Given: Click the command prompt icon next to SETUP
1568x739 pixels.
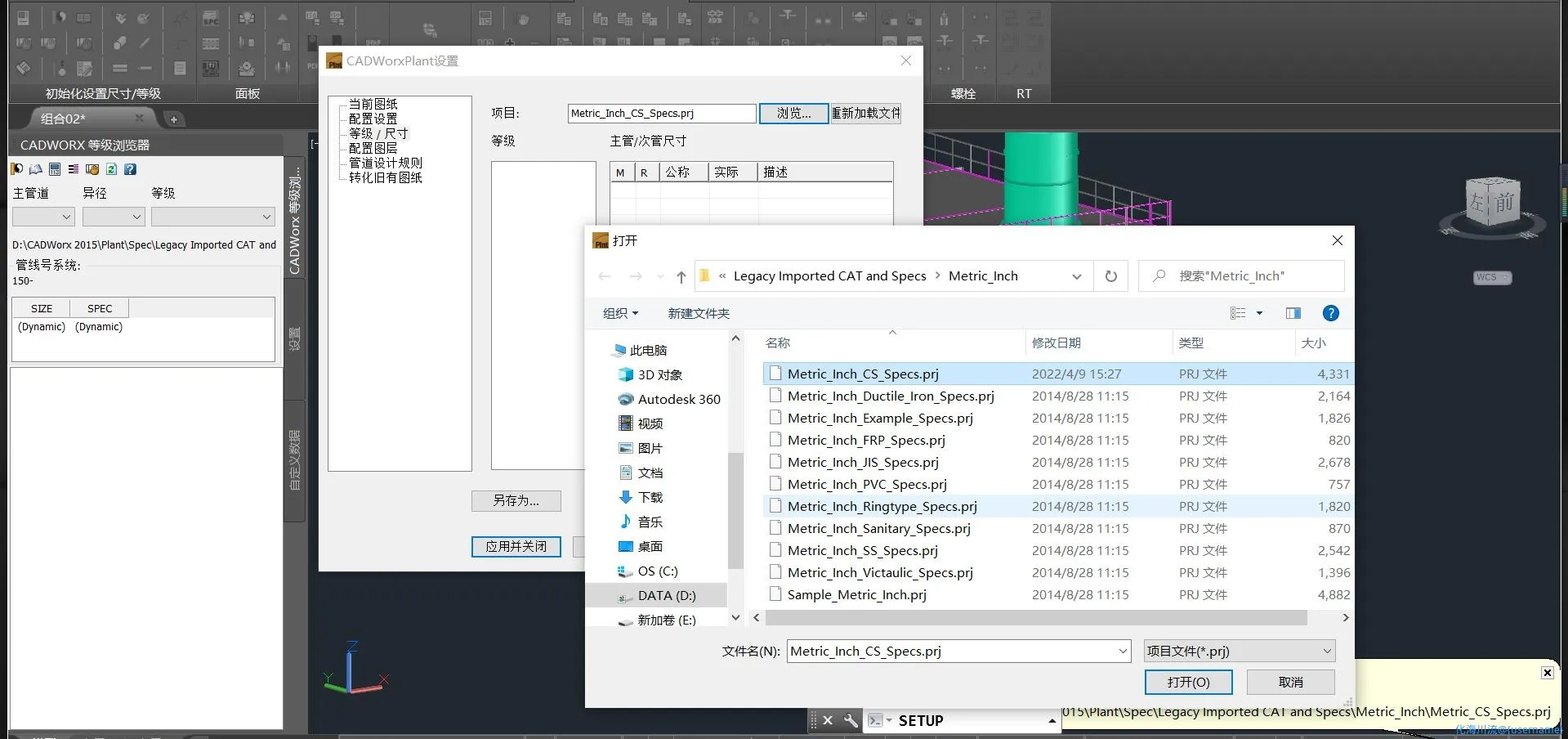Looking at the screenshot, I should pos(876,720).
